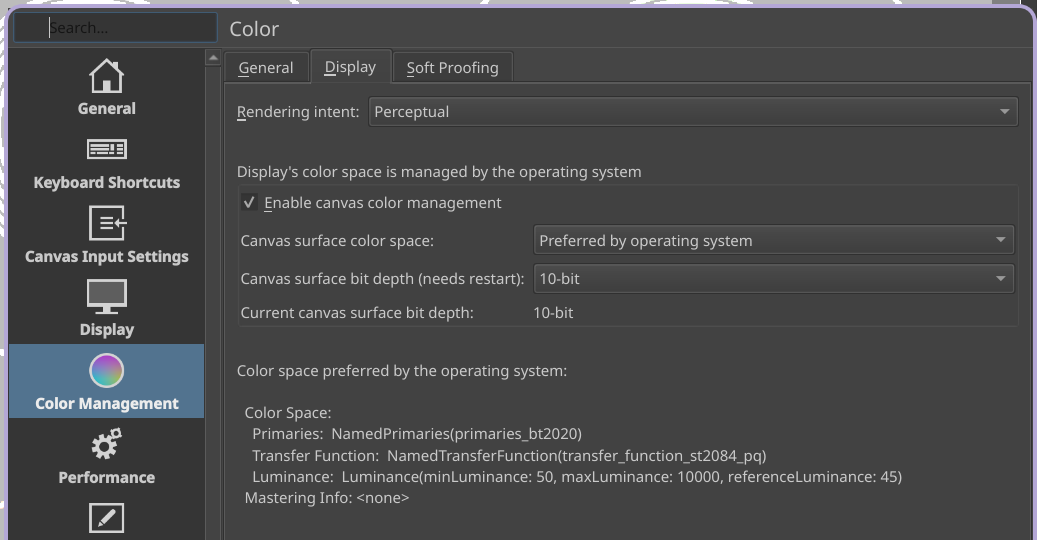Click the Rendering intent label
The image size is (1037, 540).
pos(298,112)
